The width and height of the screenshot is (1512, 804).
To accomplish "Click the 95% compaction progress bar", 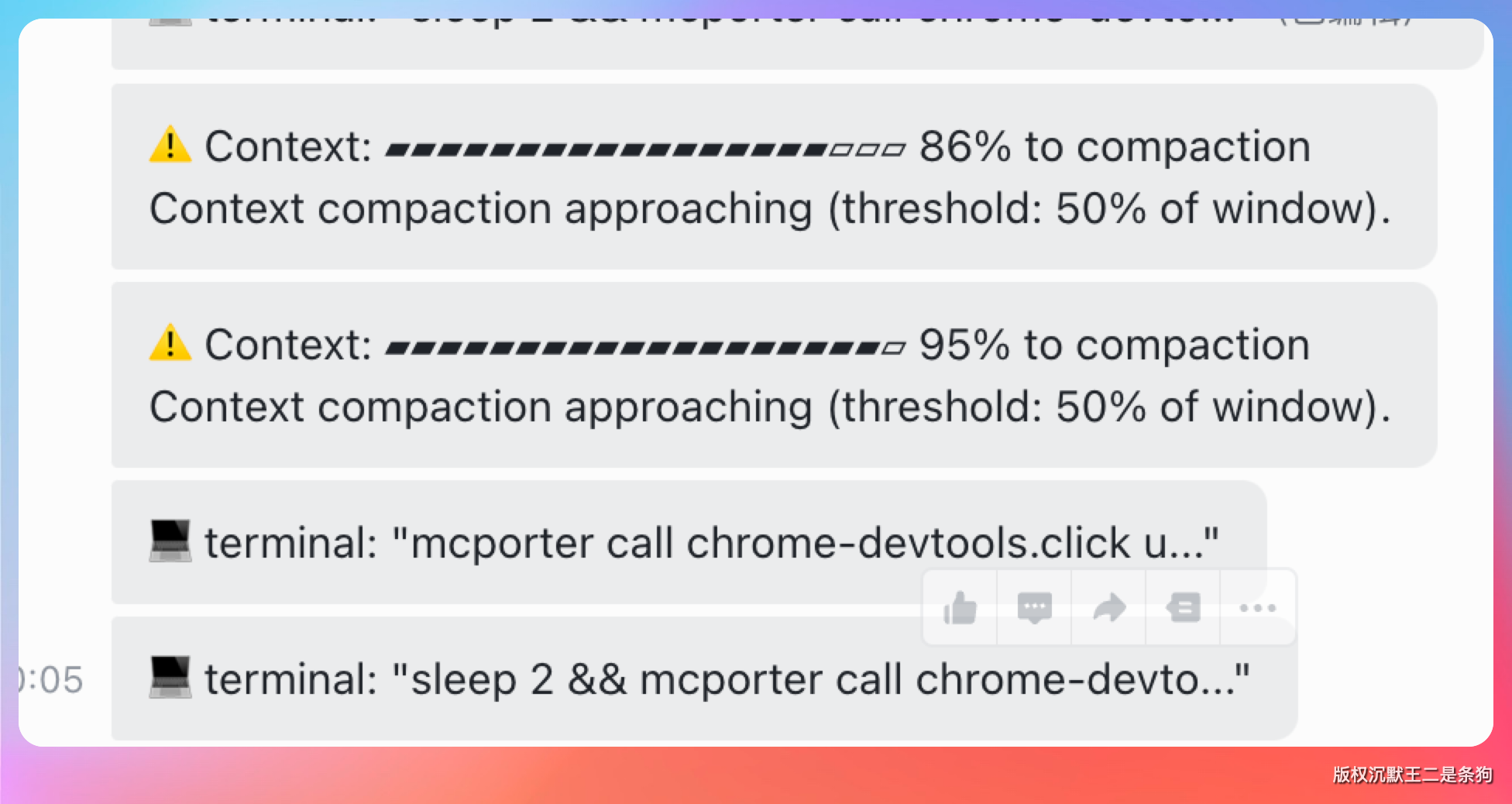I will click(x=644, y=348).
